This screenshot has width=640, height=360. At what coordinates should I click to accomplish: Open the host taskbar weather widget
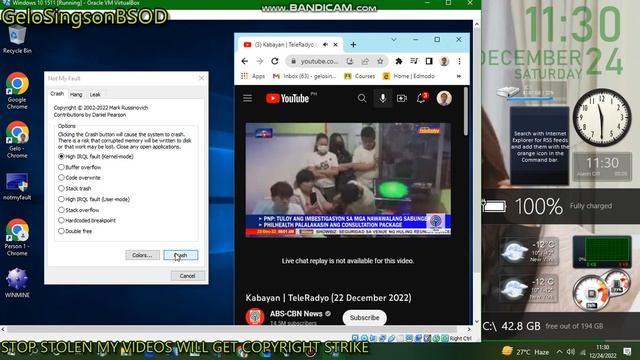pyautogui.click(x=526, y=351)
